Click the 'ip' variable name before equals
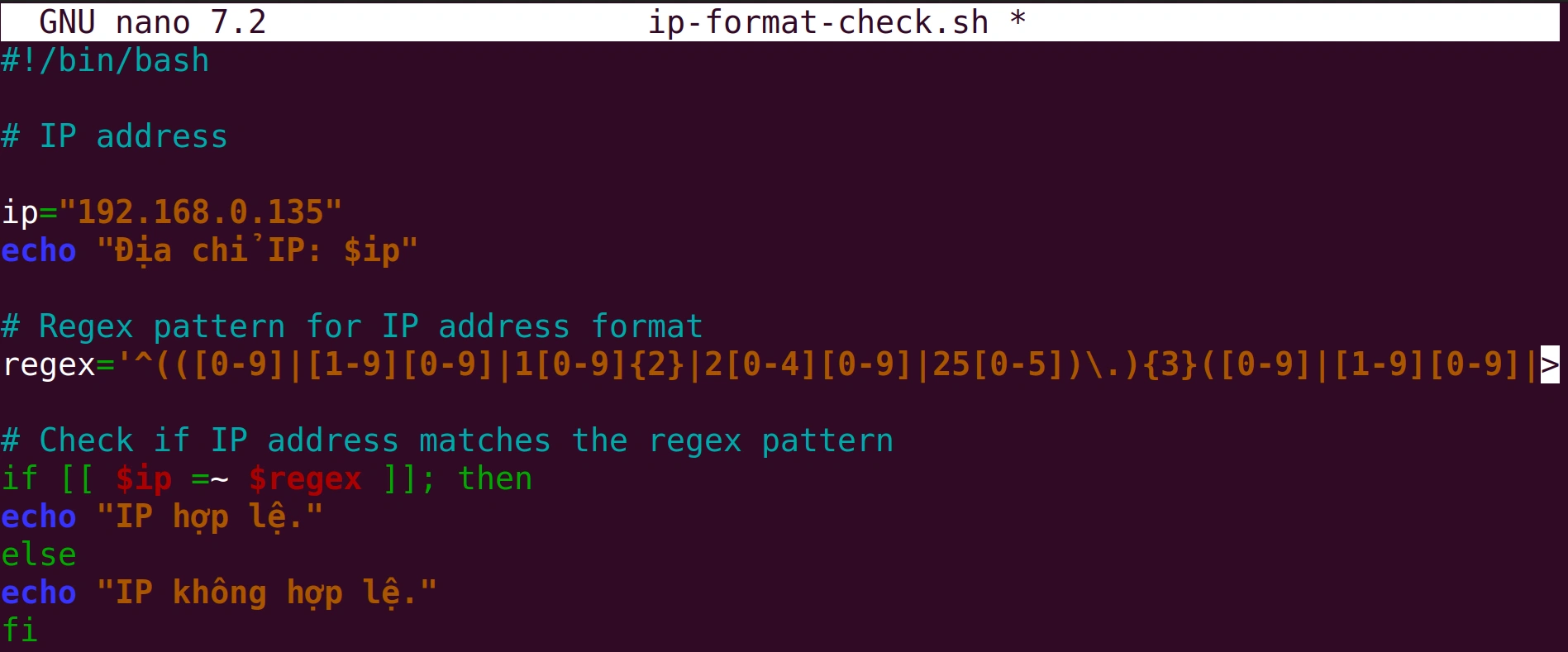Viewport: 1568px width, 652px height. (20, 213)
